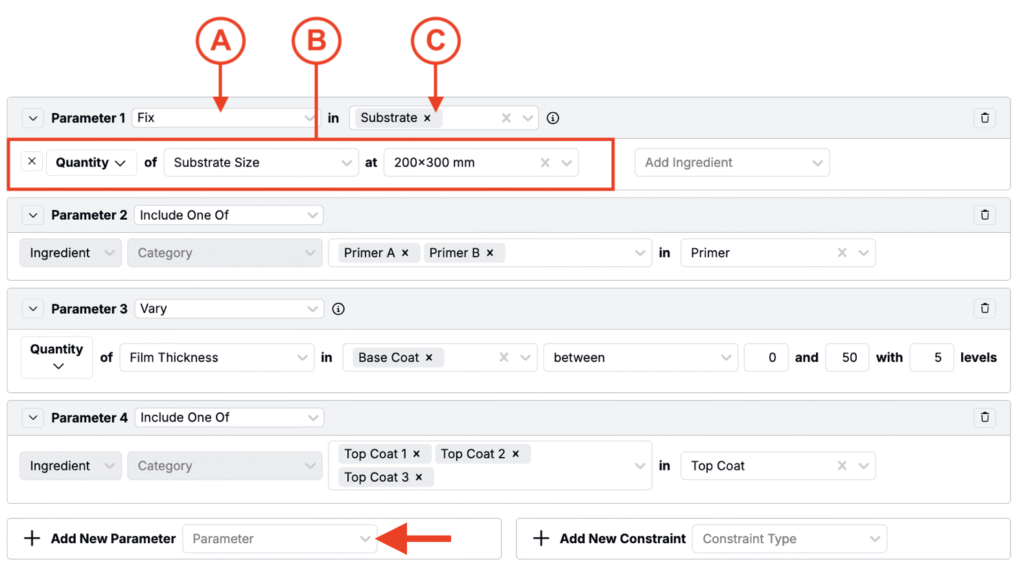Open the Fix parameter type dropdown
Image resolution: width=1024 pixels, height=575 pixels.
click(x=225, y=118)
